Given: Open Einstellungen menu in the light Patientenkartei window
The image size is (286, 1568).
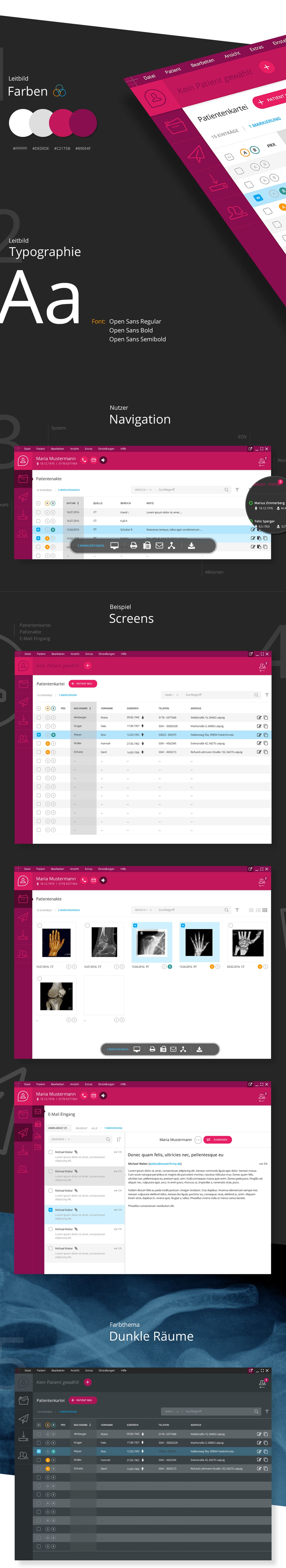Looking at the screenshot, I should [x=107, y=654].
